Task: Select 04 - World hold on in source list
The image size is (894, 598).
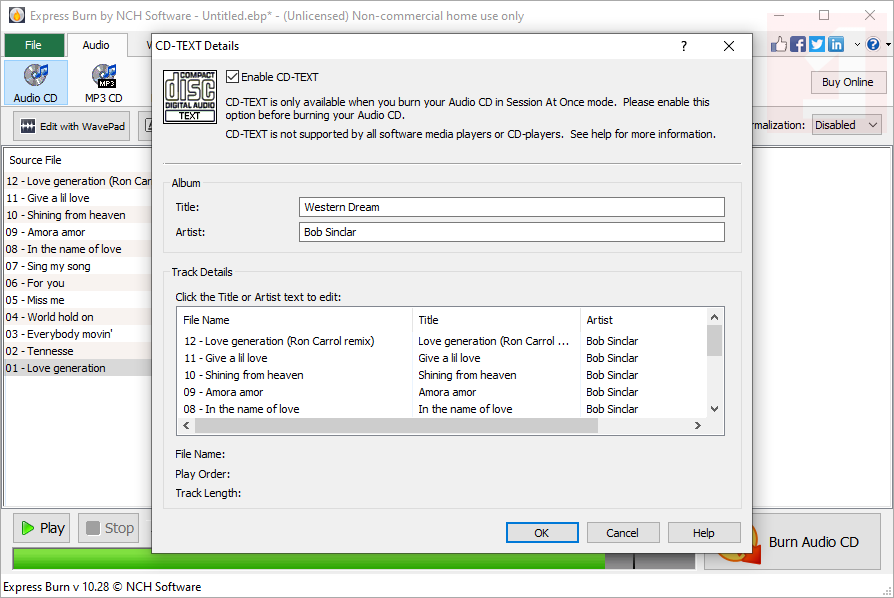Action: click(x=78, y=317)
